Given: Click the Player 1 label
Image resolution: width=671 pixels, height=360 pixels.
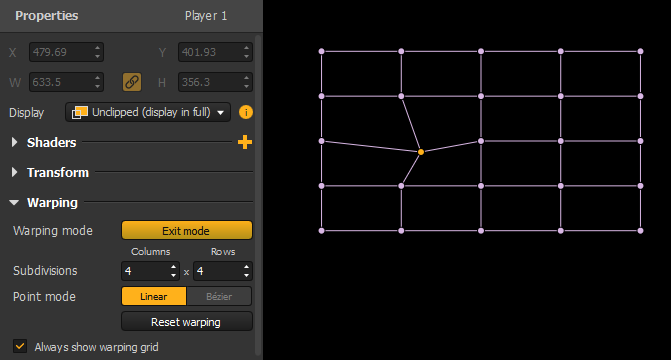Looking at the screenshot, I should coord(206,16).
